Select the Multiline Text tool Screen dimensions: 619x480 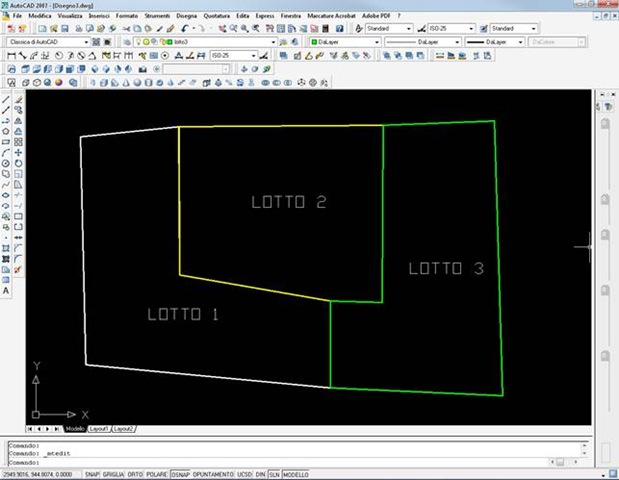6,291
